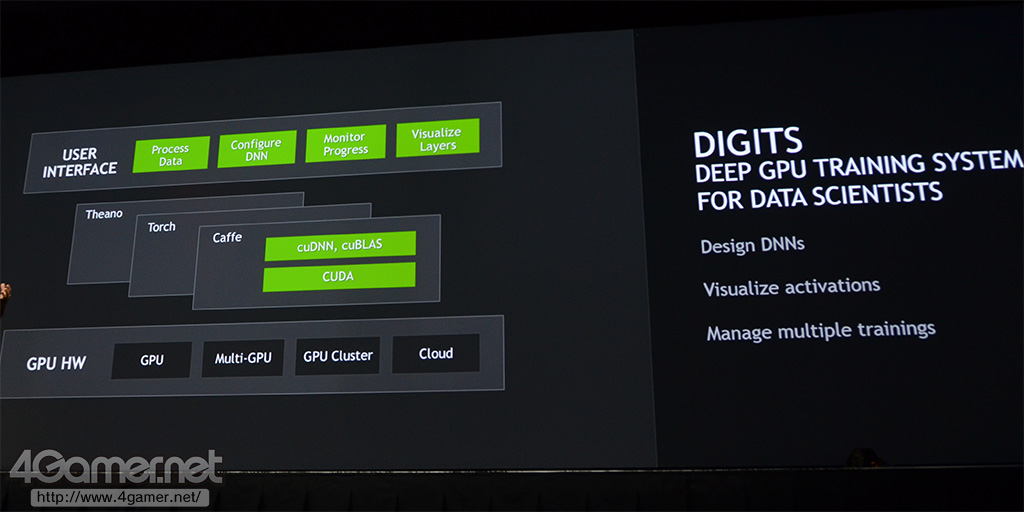Viewport: 1024px width, 512px height.
Task: Click the Visualize activations text
Action: coord(792,287)
